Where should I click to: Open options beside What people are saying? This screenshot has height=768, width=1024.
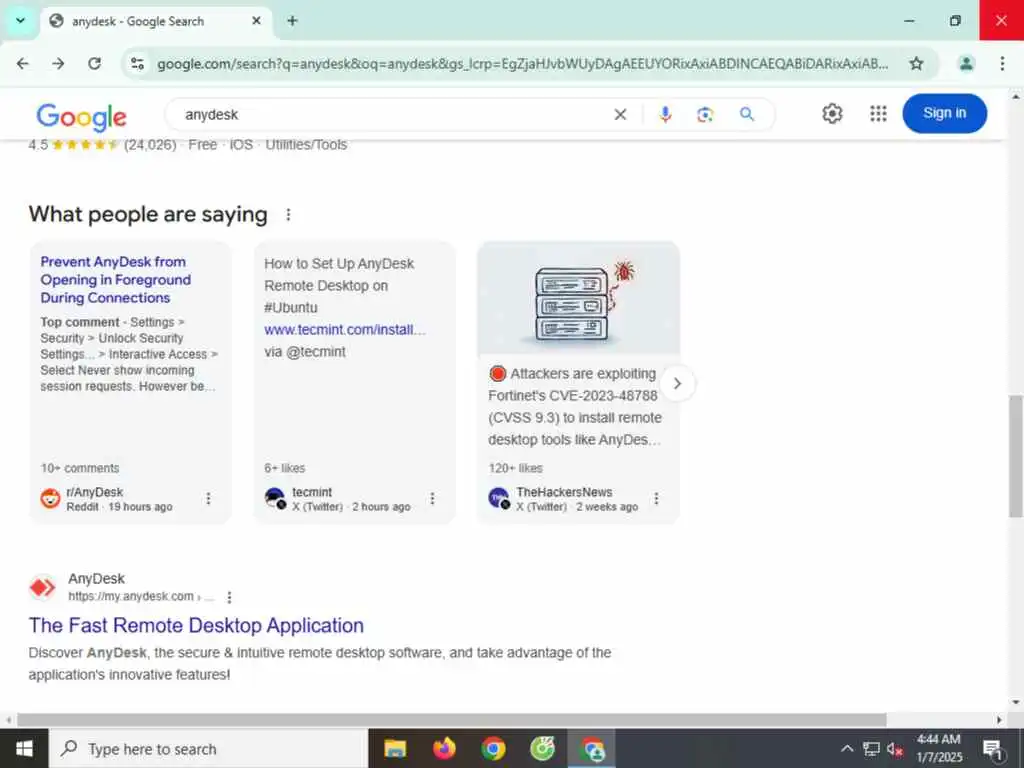(288, 214)
